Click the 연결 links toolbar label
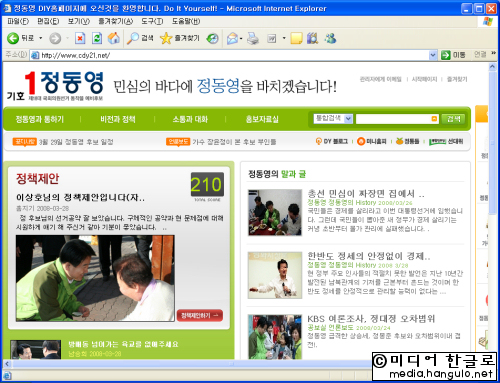 [480, 55]
